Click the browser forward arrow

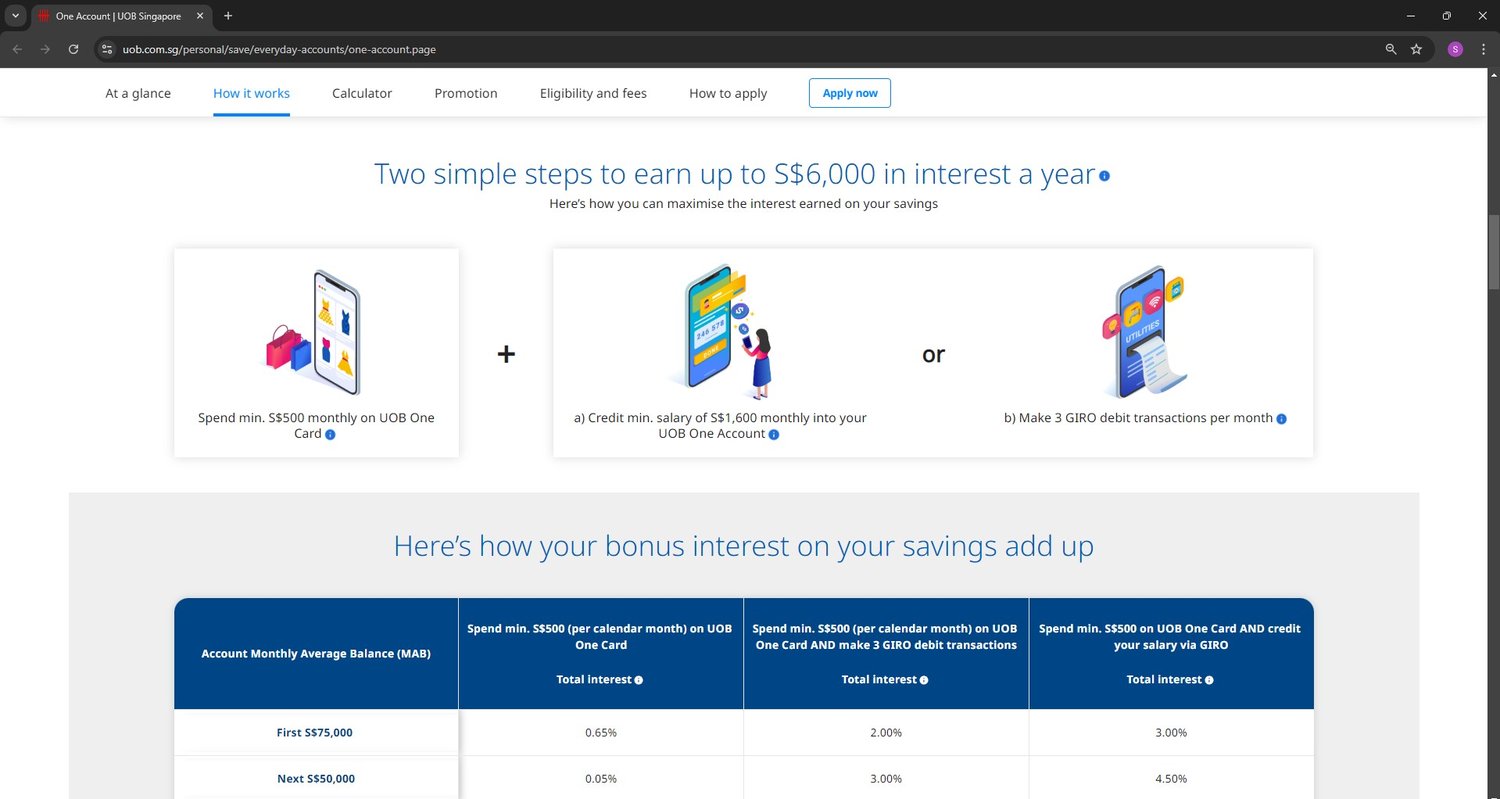pos(45,49)
